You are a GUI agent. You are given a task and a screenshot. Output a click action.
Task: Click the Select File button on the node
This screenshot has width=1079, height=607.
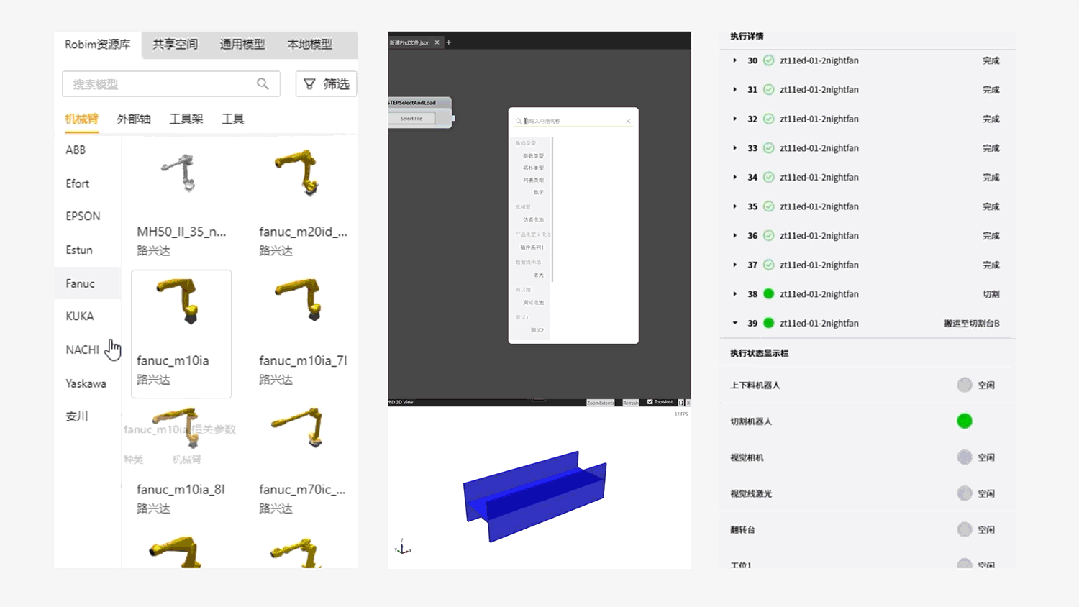412,118
